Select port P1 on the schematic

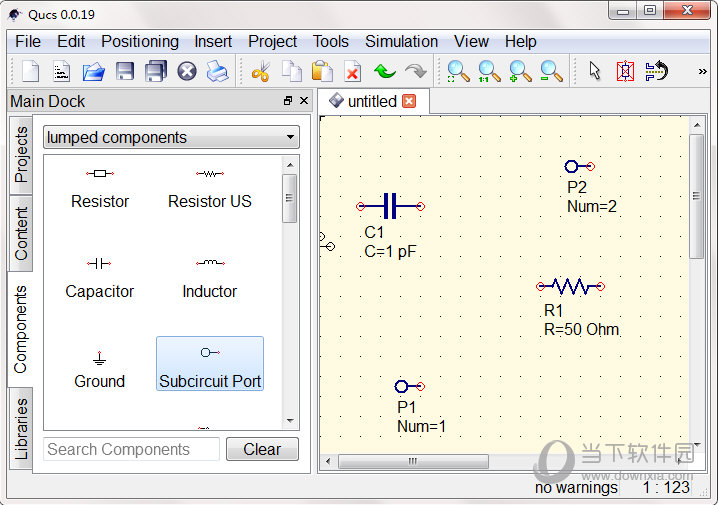click(x=410, y=386)
